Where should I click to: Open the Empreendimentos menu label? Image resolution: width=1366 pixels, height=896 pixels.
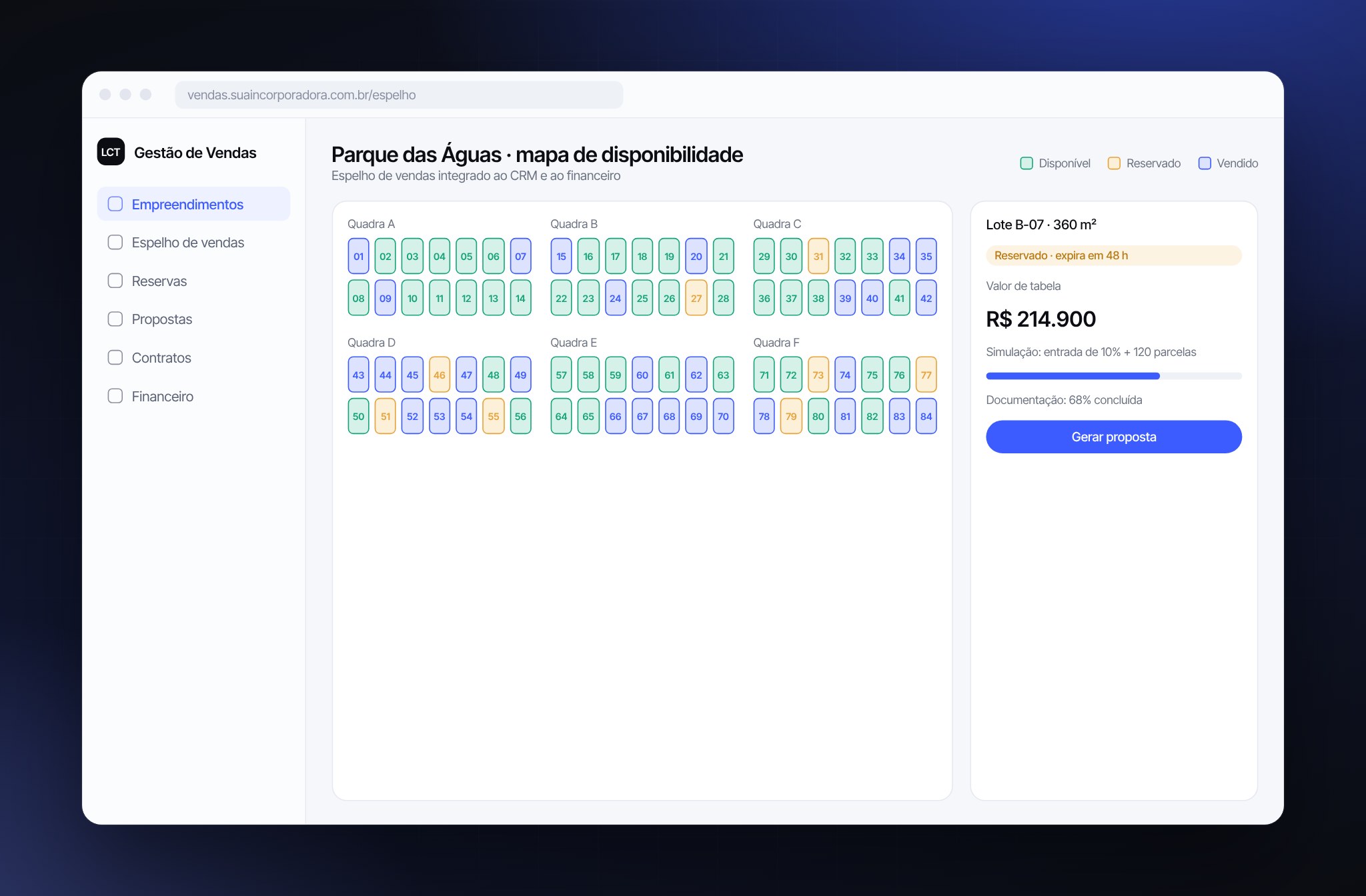pyautogui.click(x=187, y=204)
